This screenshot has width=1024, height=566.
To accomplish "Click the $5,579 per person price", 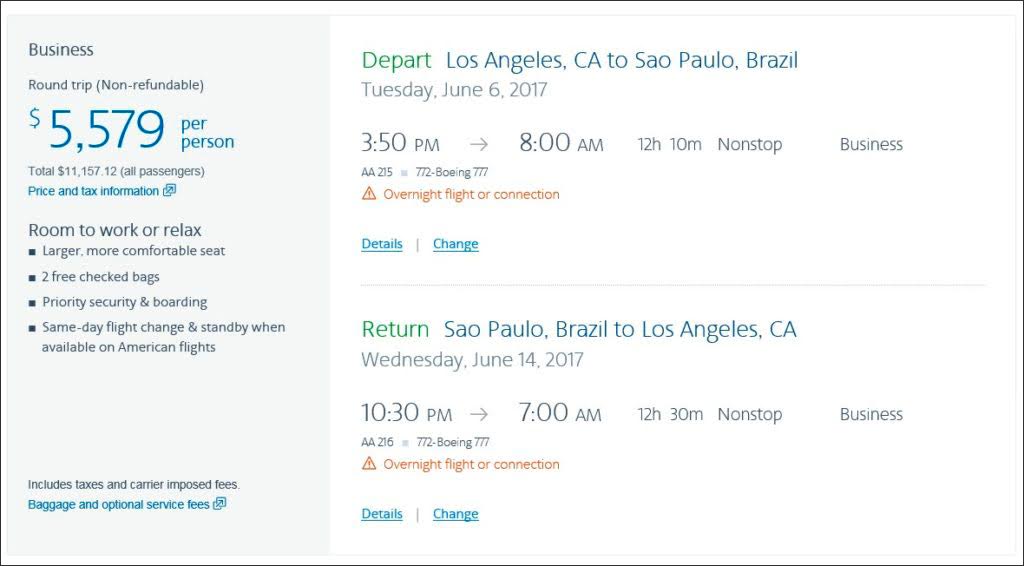I will [x=107, y=130].
